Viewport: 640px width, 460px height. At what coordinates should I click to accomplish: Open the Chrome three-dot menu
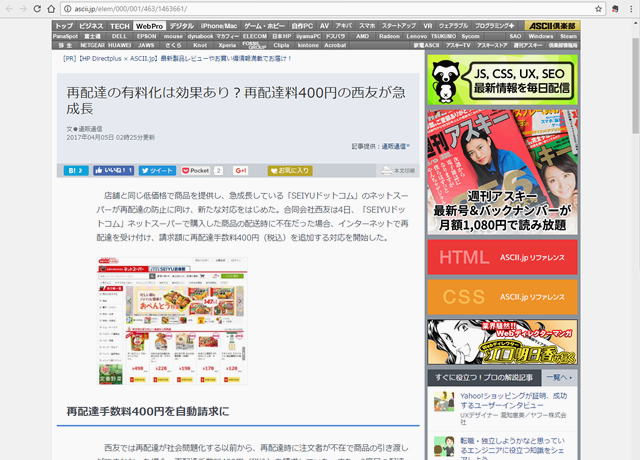pos(630,8)
